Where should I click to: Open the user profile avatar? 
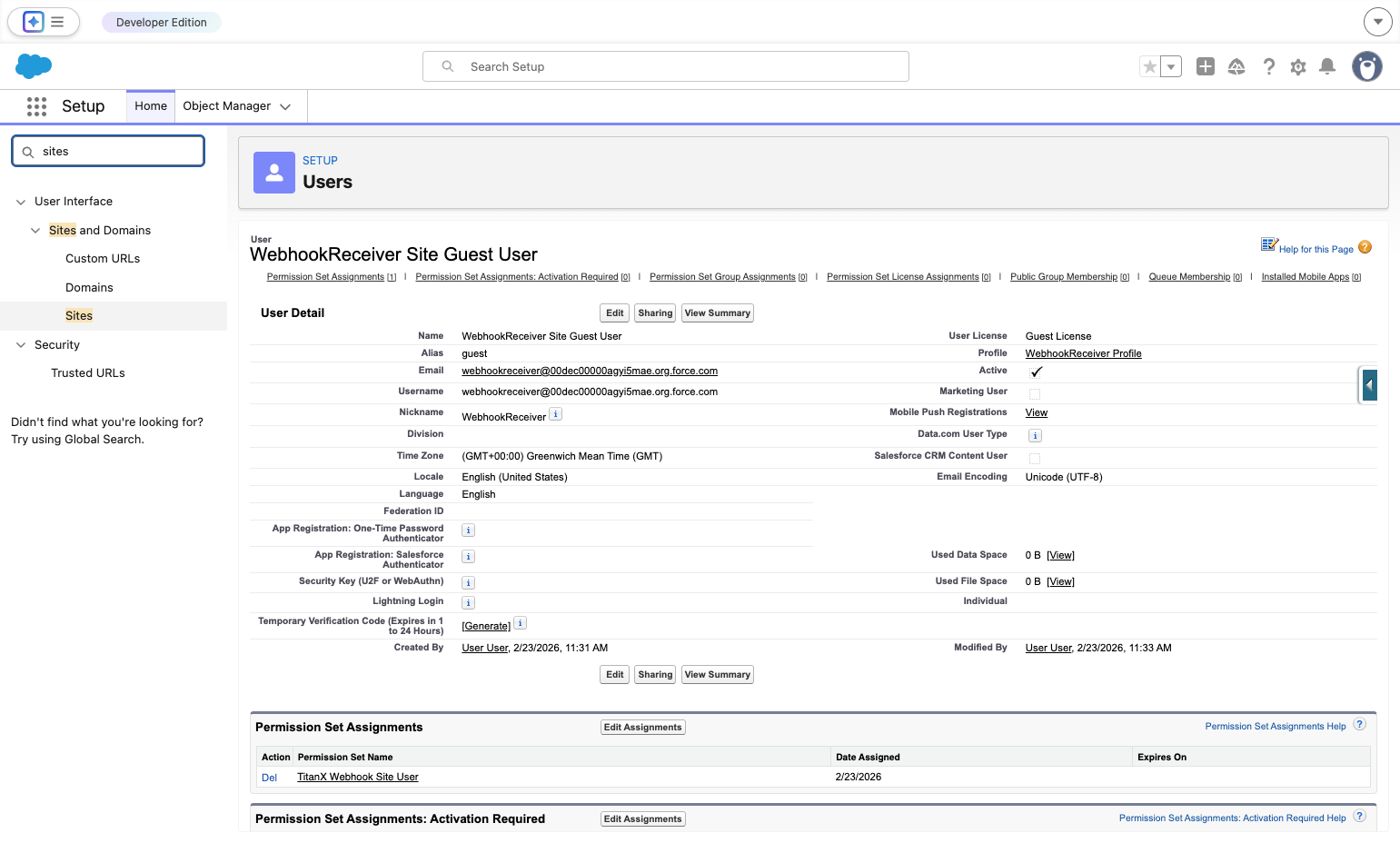click(1367, 66)
